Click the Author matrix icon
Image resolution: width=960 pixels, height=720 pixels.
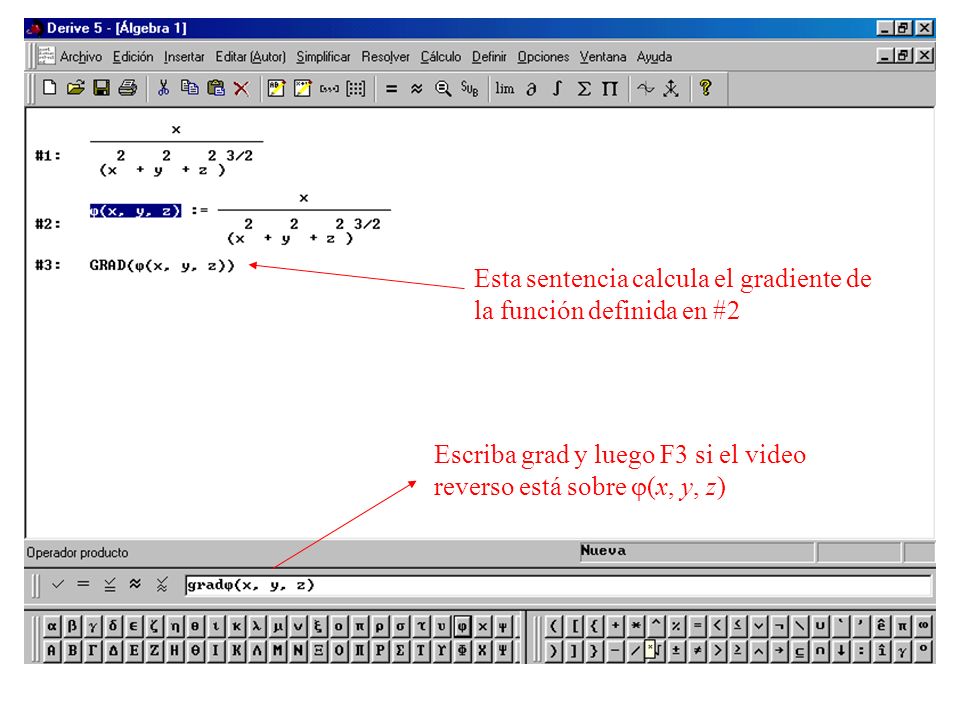(x=355, y=88)
